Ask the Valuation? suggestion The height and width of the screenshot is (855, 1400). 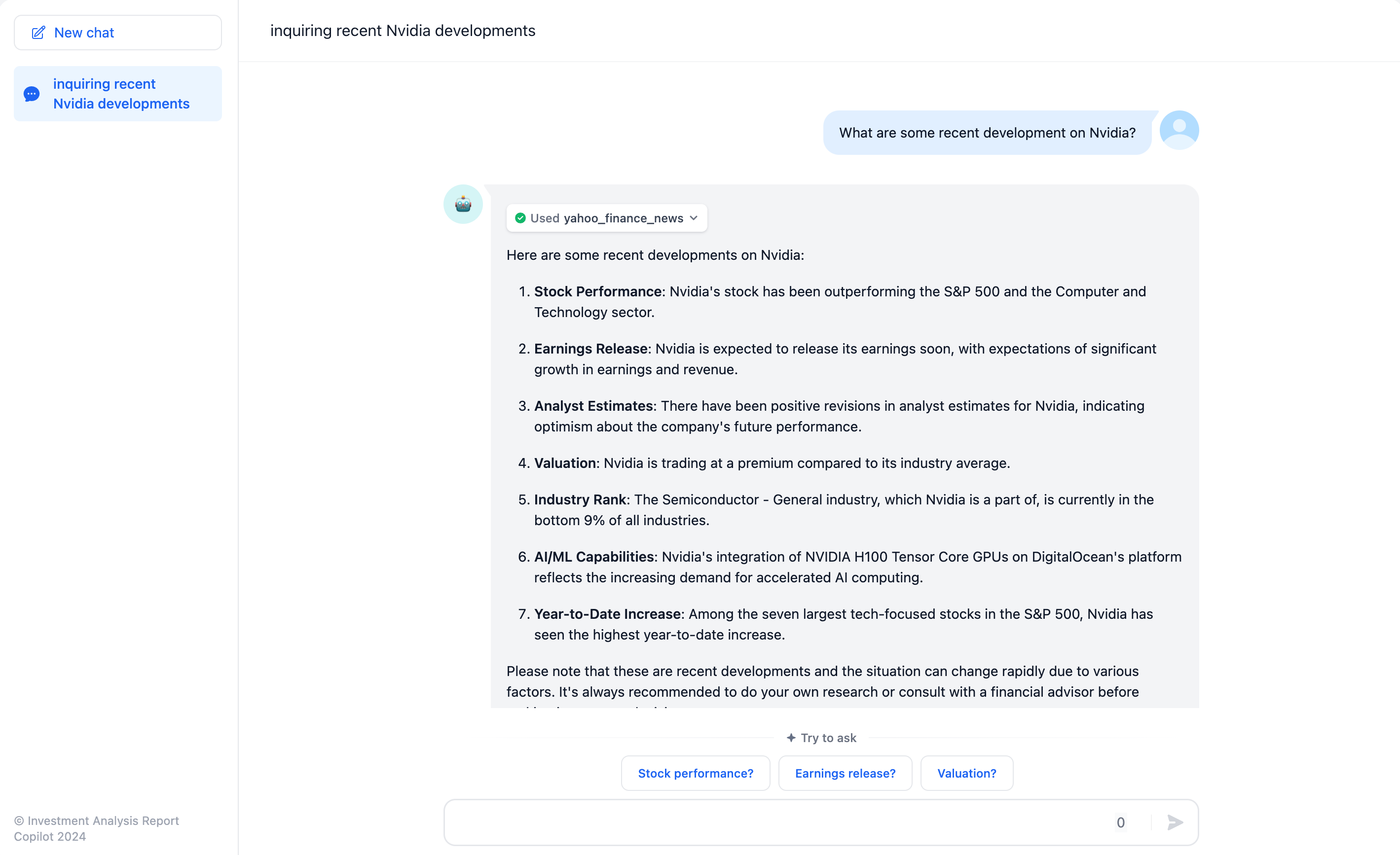[966, 773]
